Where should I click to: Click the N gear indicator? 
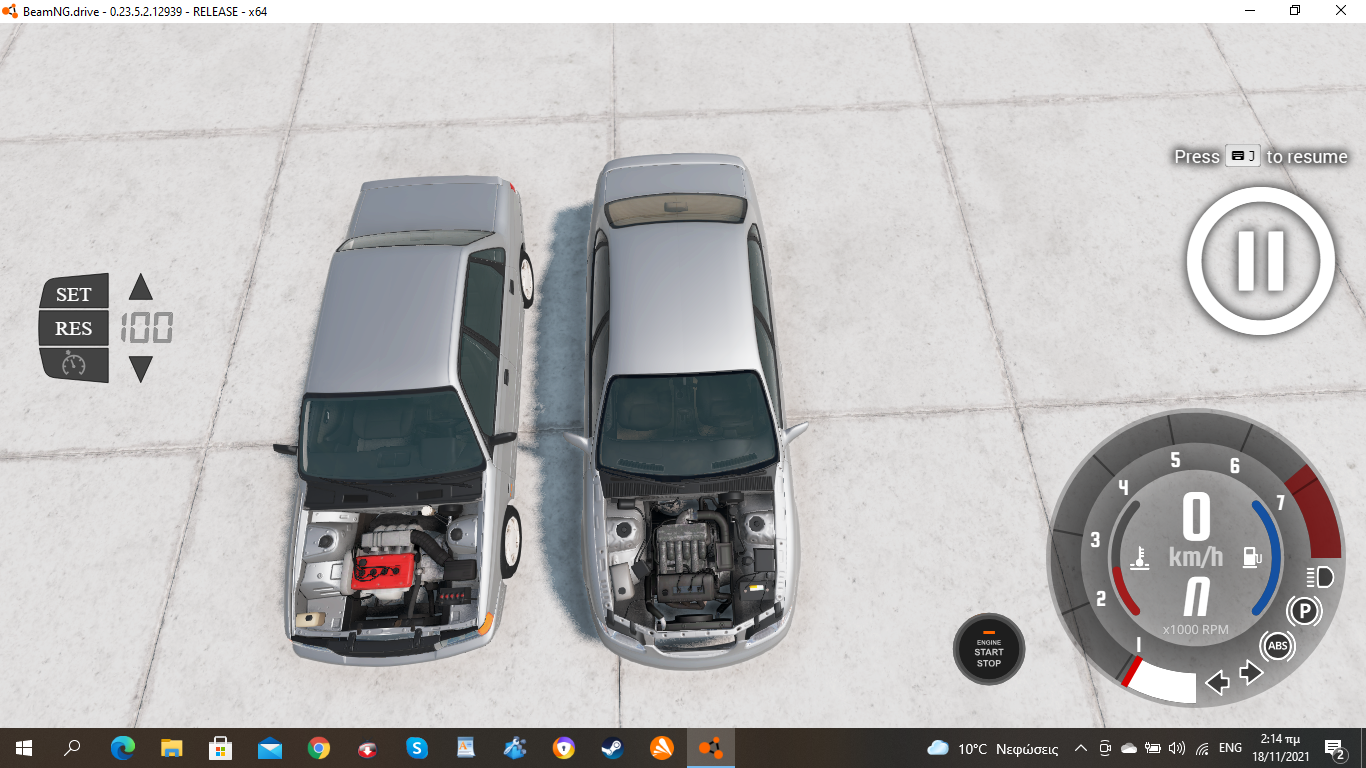[x=1197, y=598]
